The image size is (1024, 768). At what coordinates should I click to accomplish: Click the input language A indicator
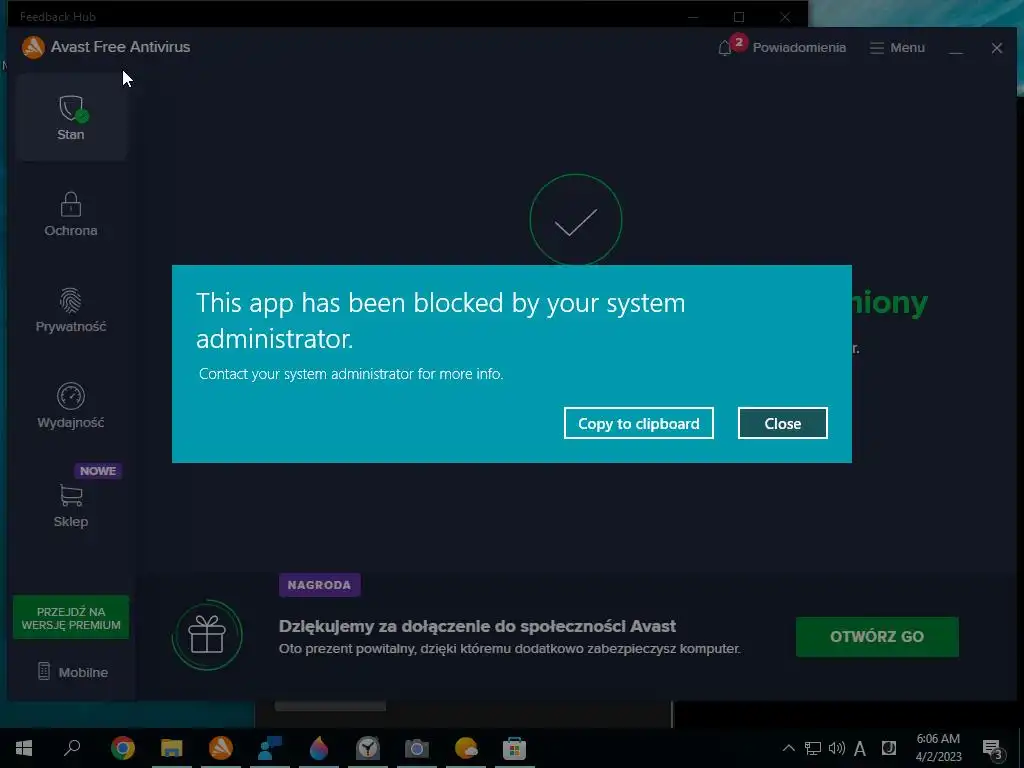[x=860, y=748]
